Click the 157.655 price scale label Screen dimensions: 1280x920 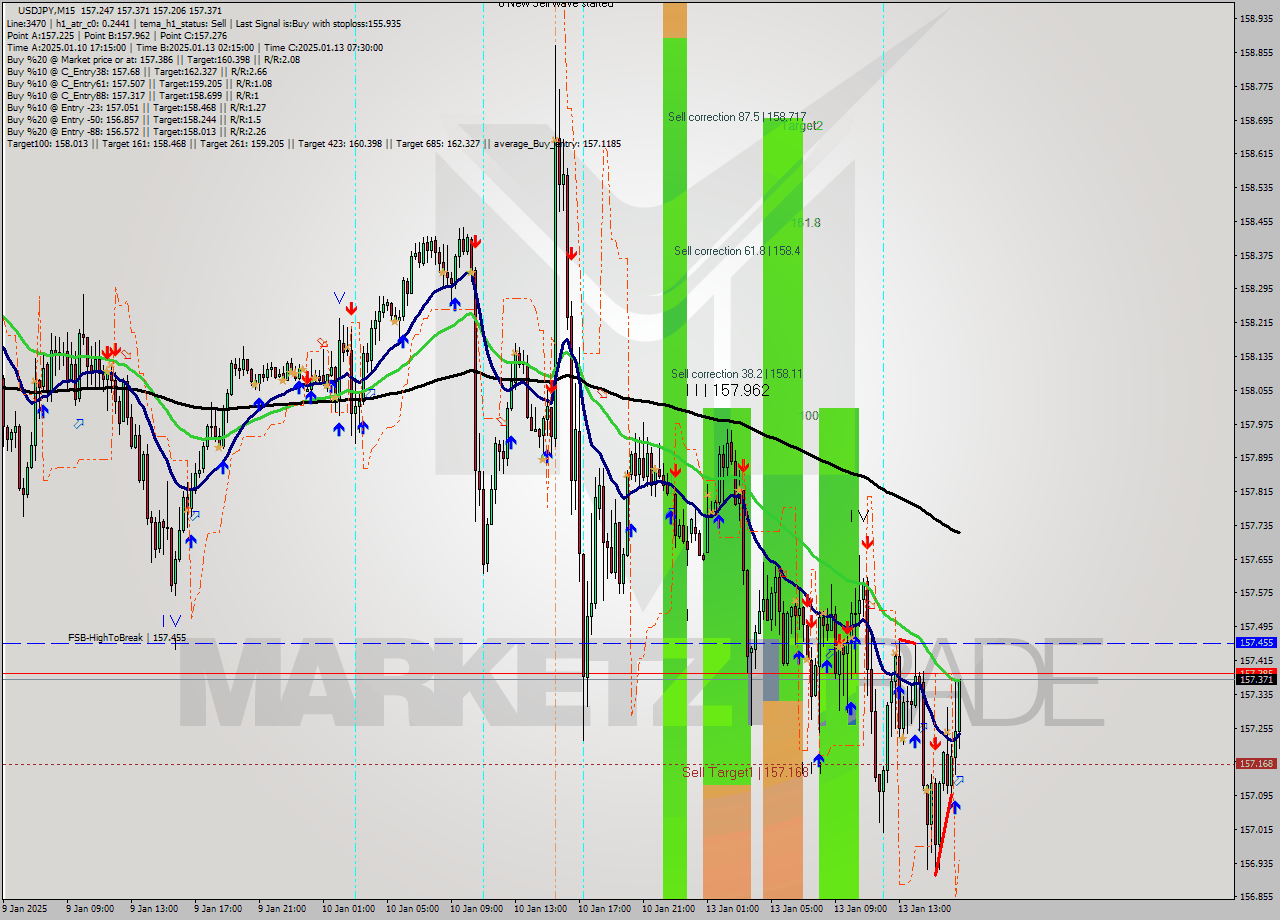(1256, 559)
